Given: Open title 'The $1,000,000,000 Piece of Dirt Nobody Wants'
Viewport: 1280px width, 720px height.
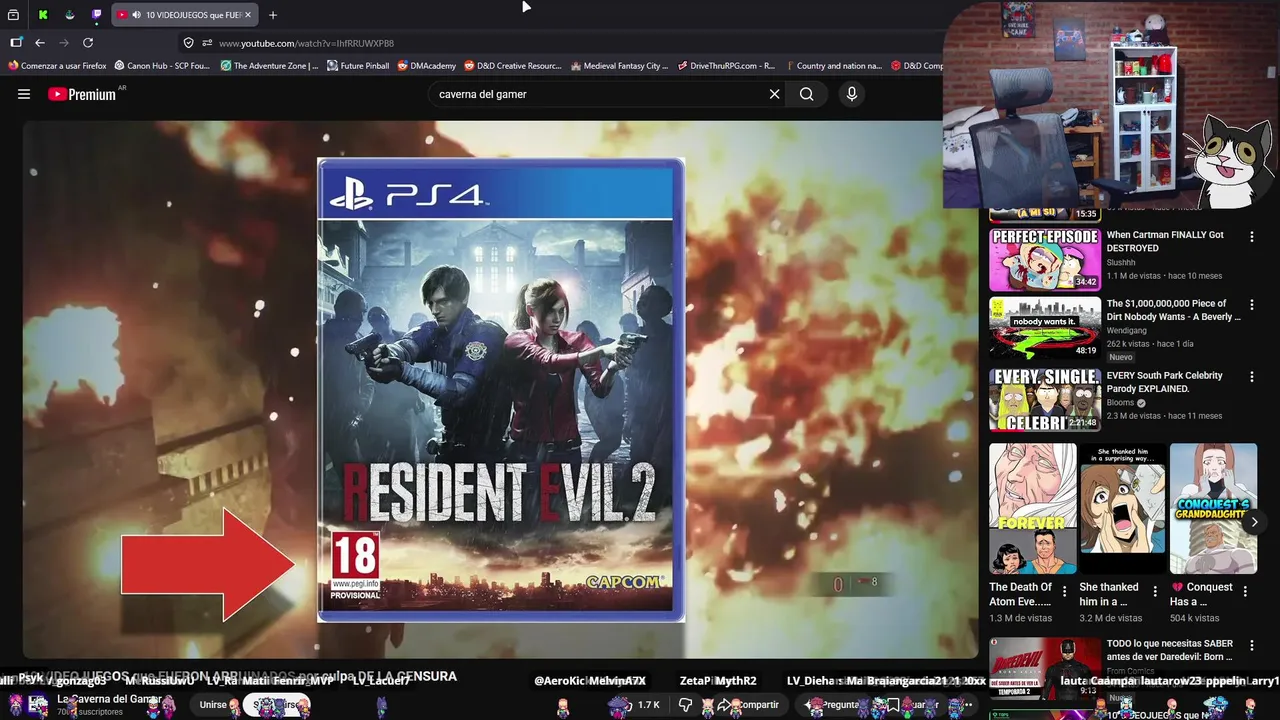Looking at the screenshot, I should (1173, 310).
